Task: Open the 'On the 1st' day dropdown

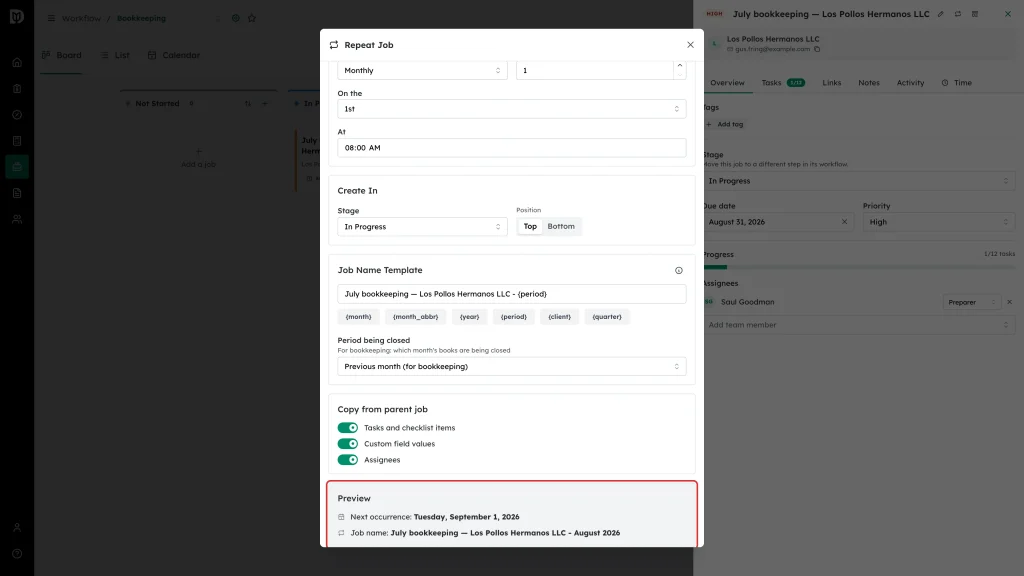Action: pyautogui.click(x=511, y=109)
